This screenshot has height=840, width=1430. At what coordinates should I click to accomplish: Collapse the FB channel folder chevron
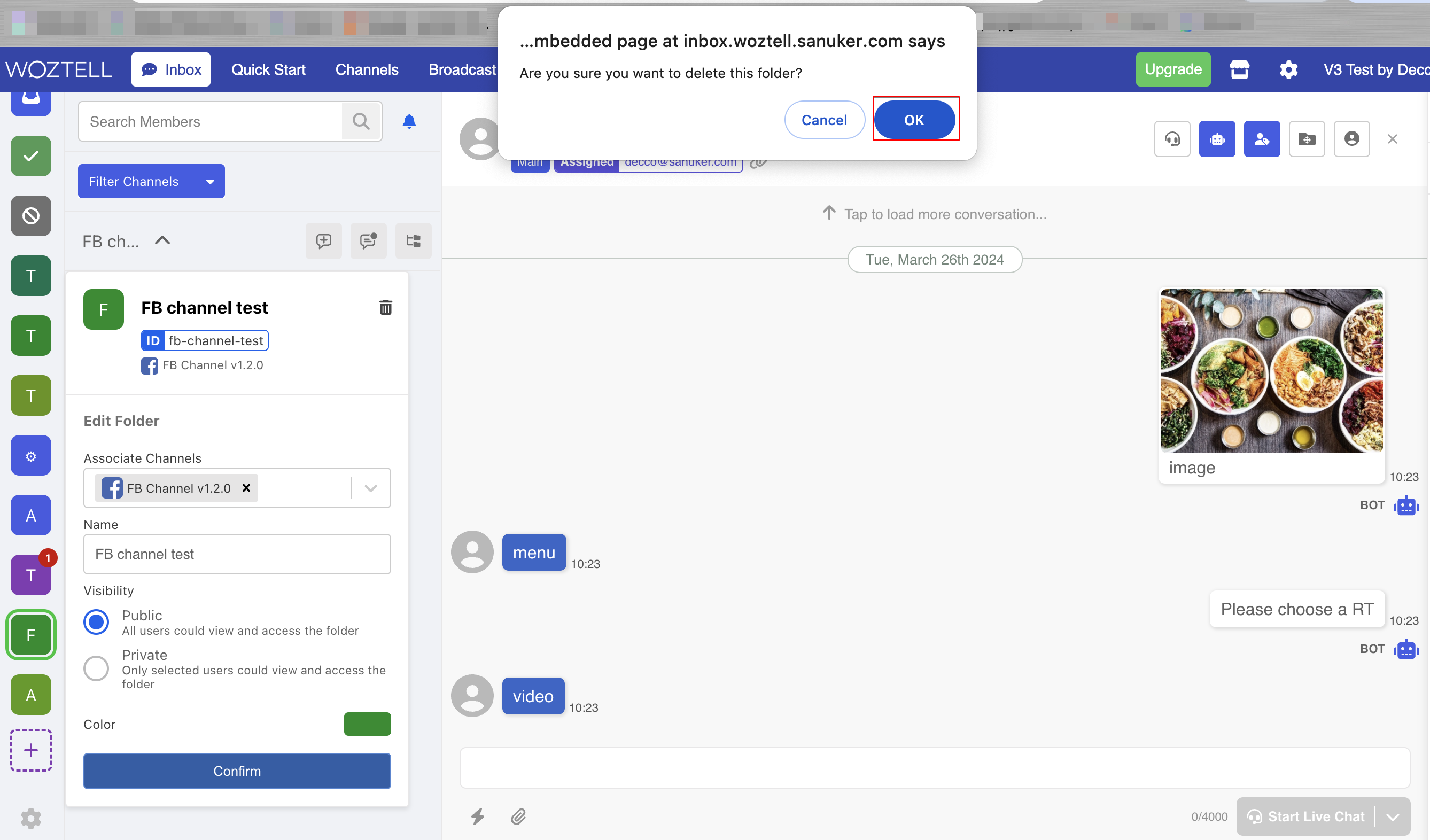pyautogui.click(x=162, y=240)
